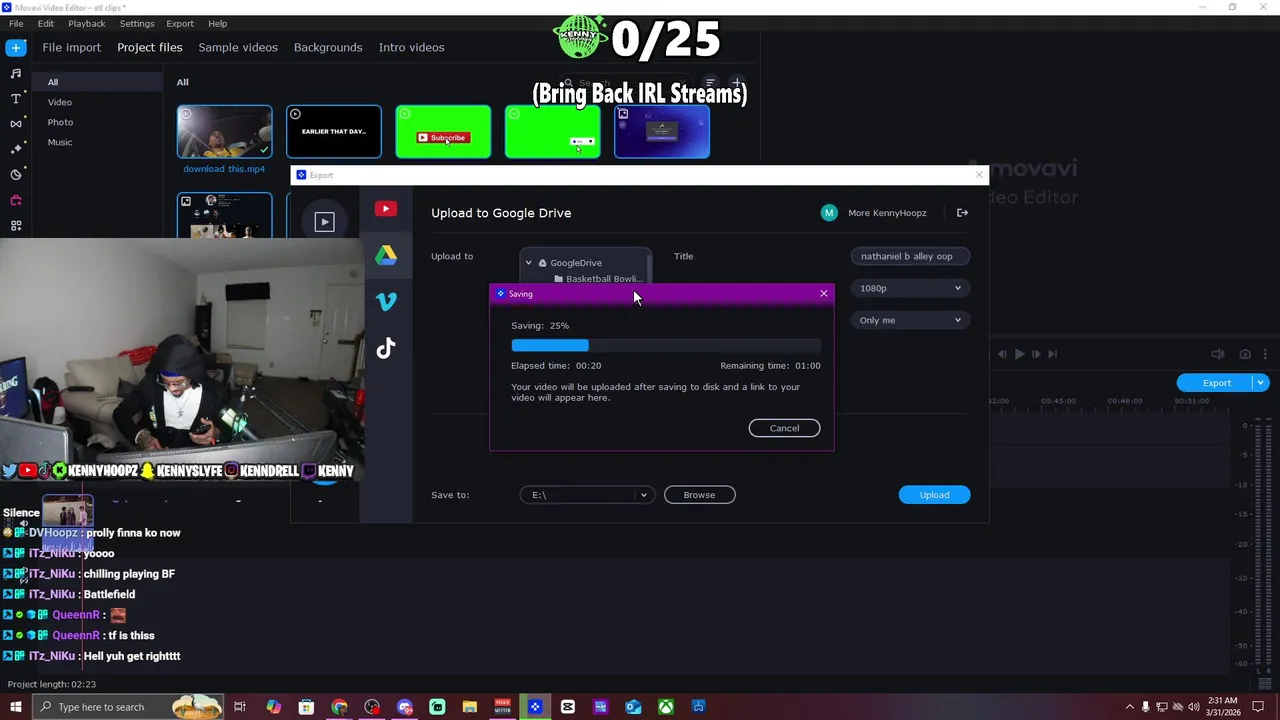Click the saving progress bar
This screenshot has width=1280, height=720.
[x=666, y=346]
